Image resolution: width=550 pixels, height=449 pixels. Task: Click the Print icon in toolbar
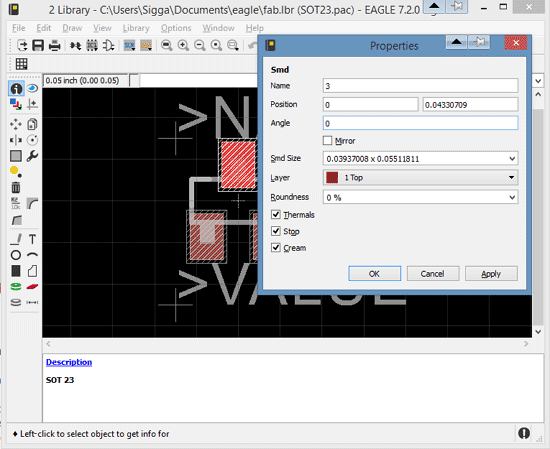pyautogui.click(x=55, y=45)
